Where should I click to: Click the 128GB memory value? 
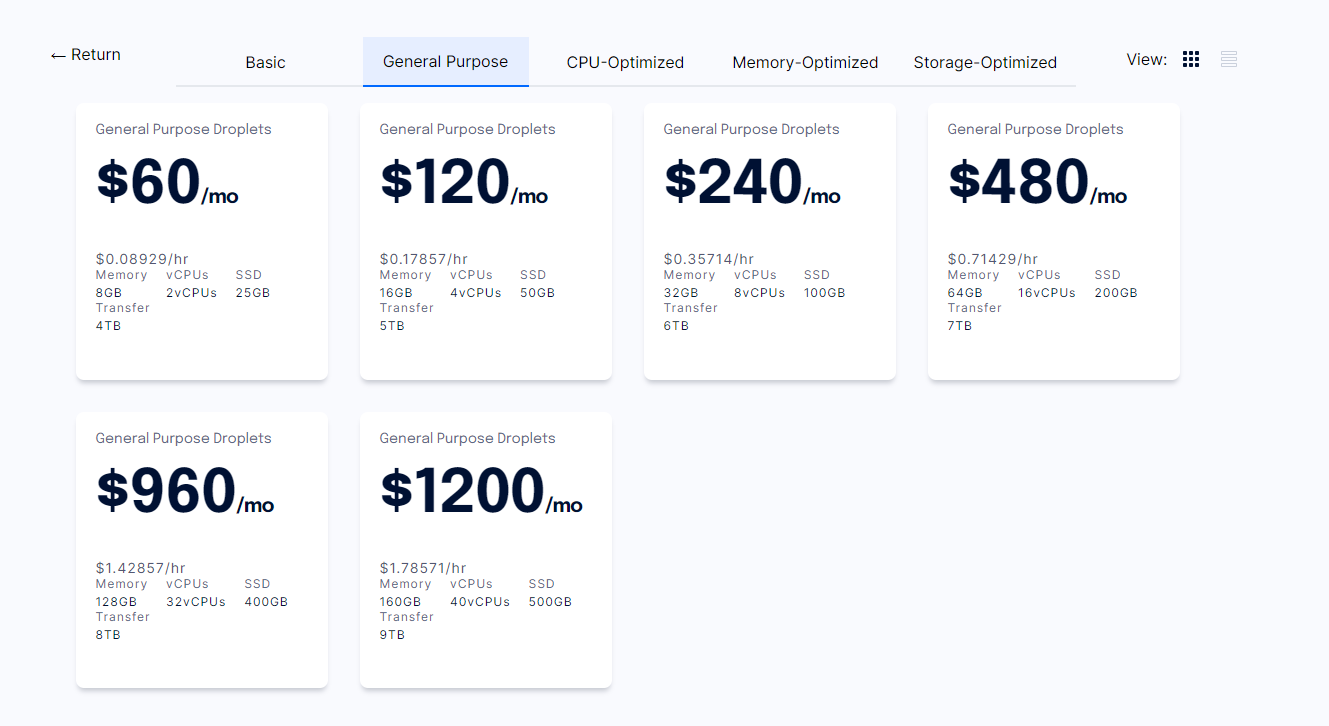pyautogui.click(x=116, y=602)
